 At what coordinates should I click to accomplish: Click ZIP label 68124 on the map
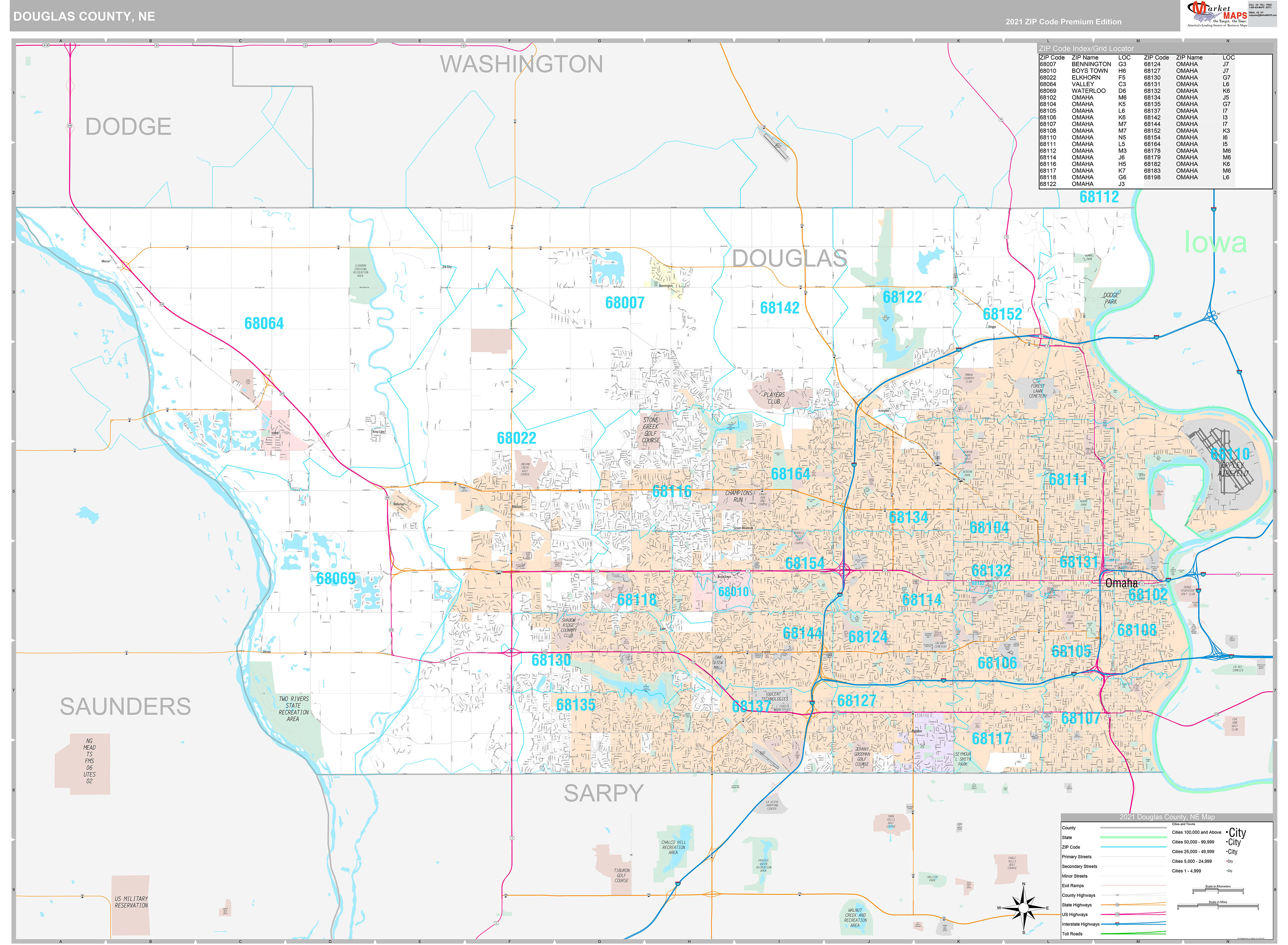click(x=868, y=637)
